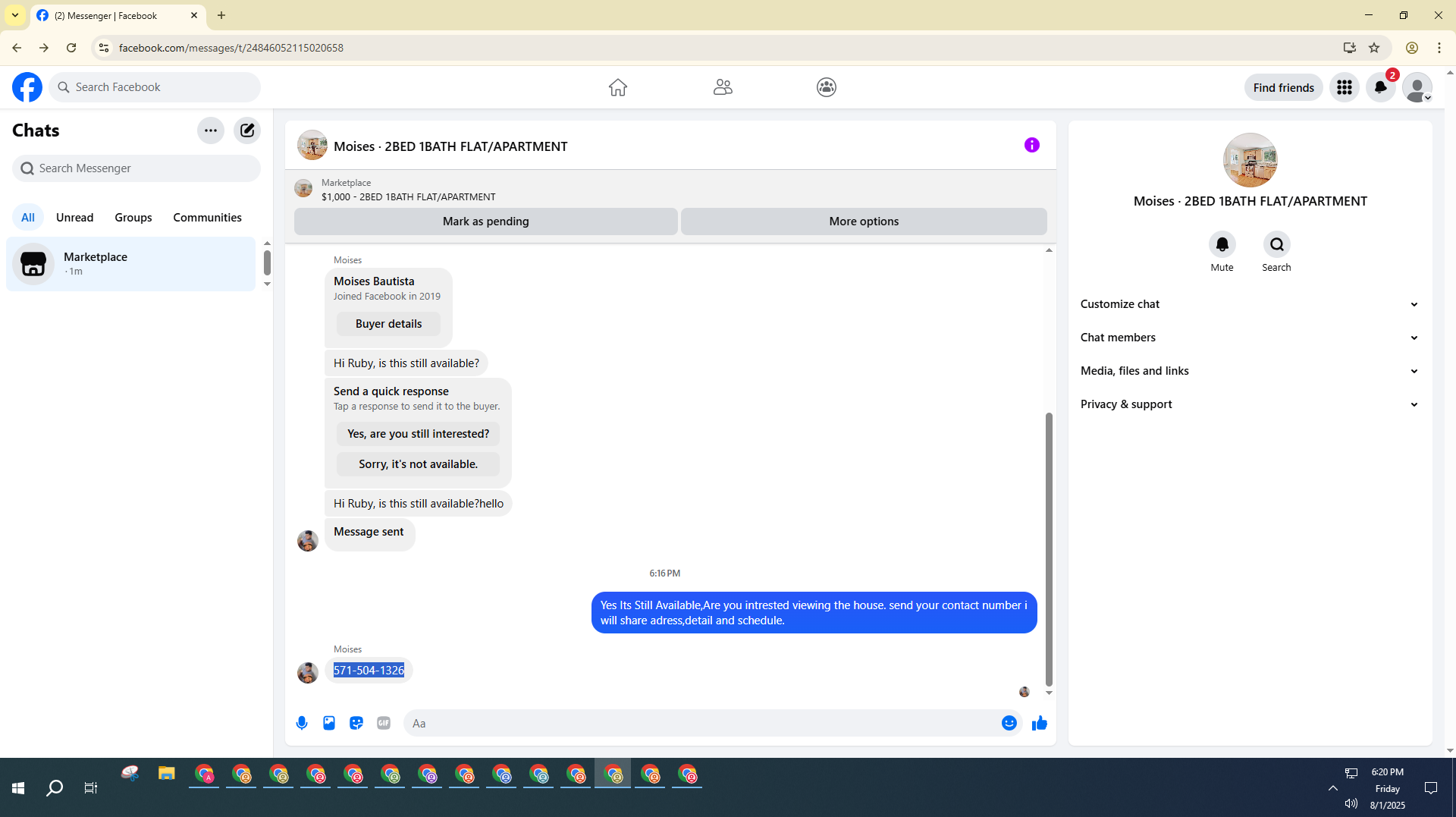Go back in browser history

(17, 48)
